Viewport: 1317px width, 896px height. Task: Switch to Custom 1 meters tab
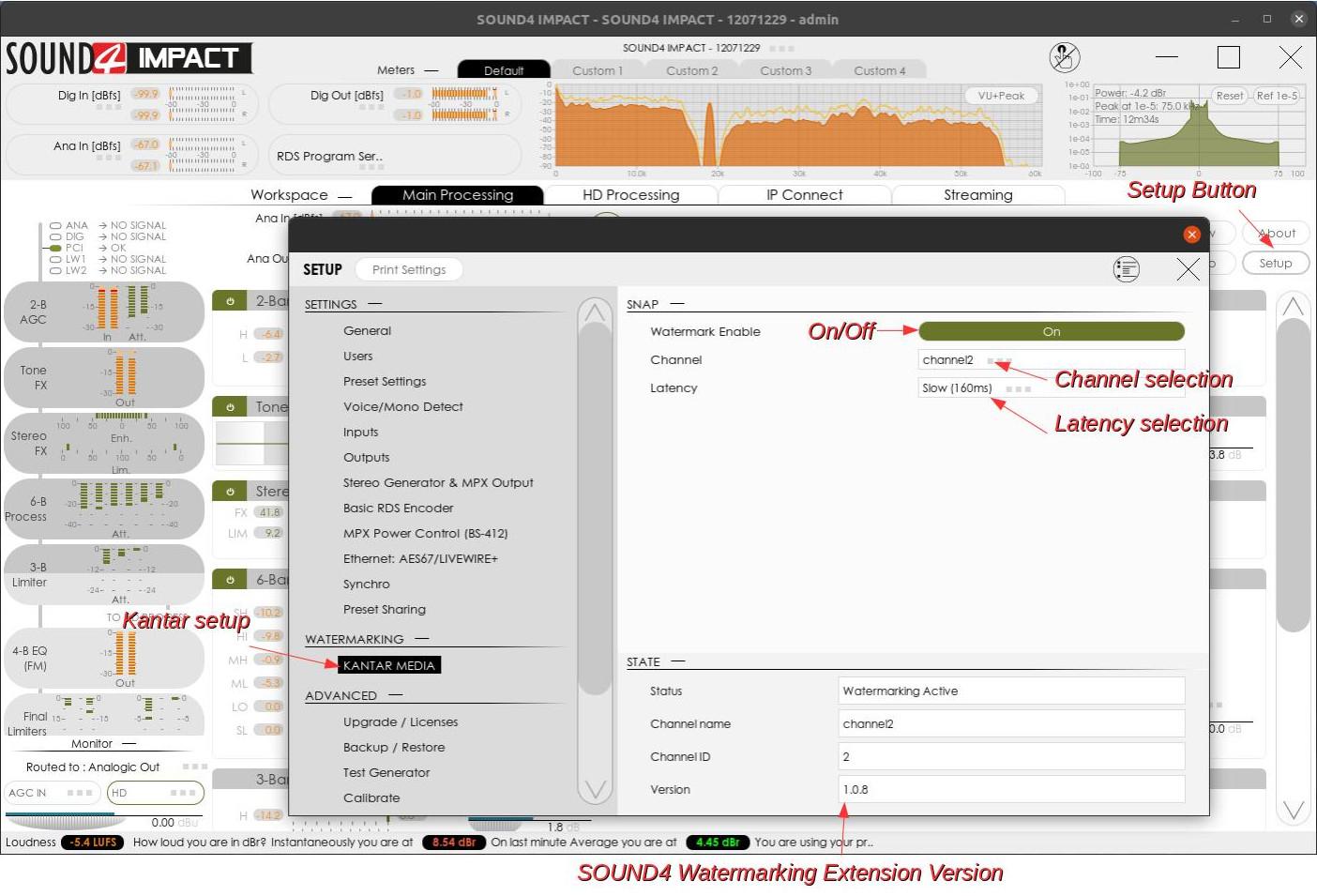point(598,70)
